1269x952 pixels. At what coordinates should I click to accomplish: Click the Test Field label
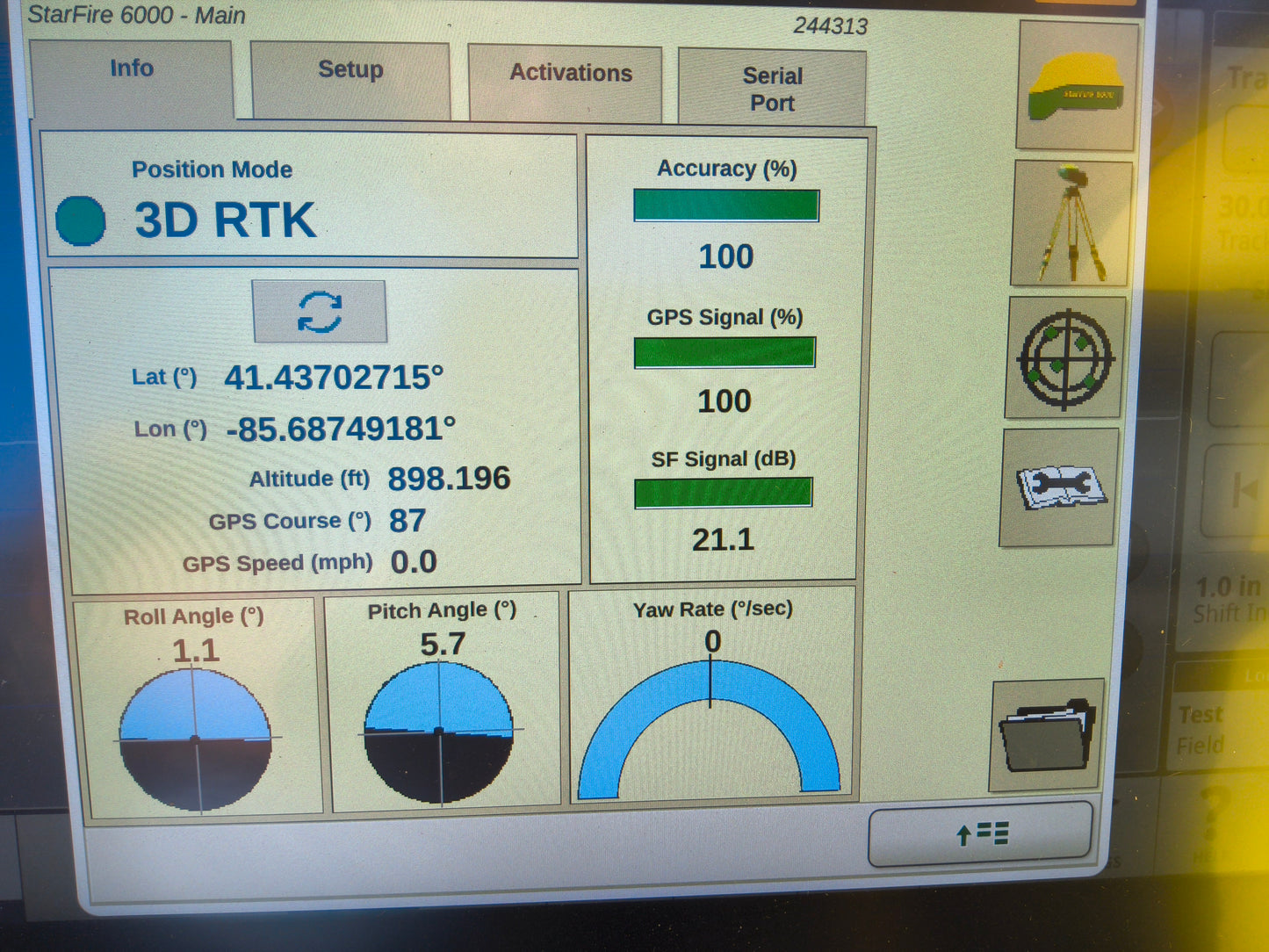click(1204, 729)
